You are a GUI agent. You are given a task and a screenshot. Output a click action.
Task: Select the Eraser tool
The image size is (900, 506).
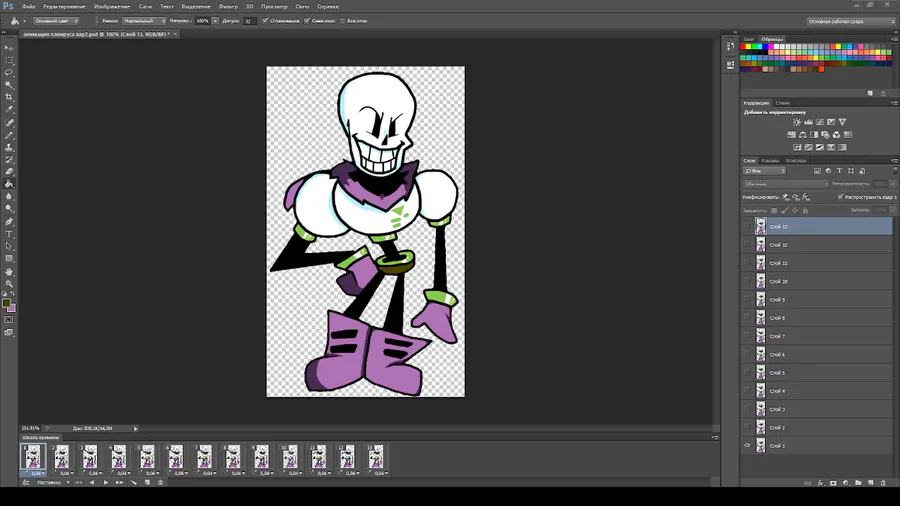[9, 172]
